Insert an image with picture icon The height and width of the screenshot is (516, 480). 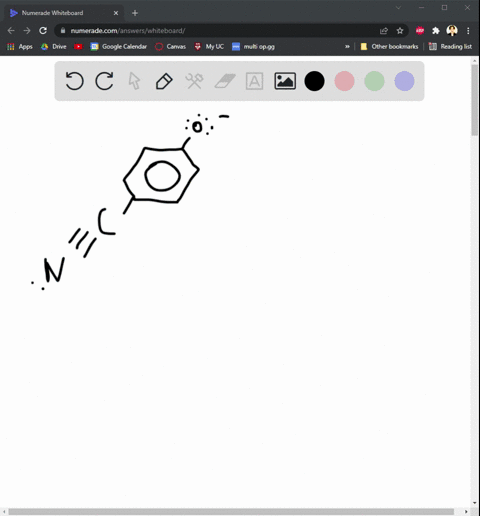[285, 81]
